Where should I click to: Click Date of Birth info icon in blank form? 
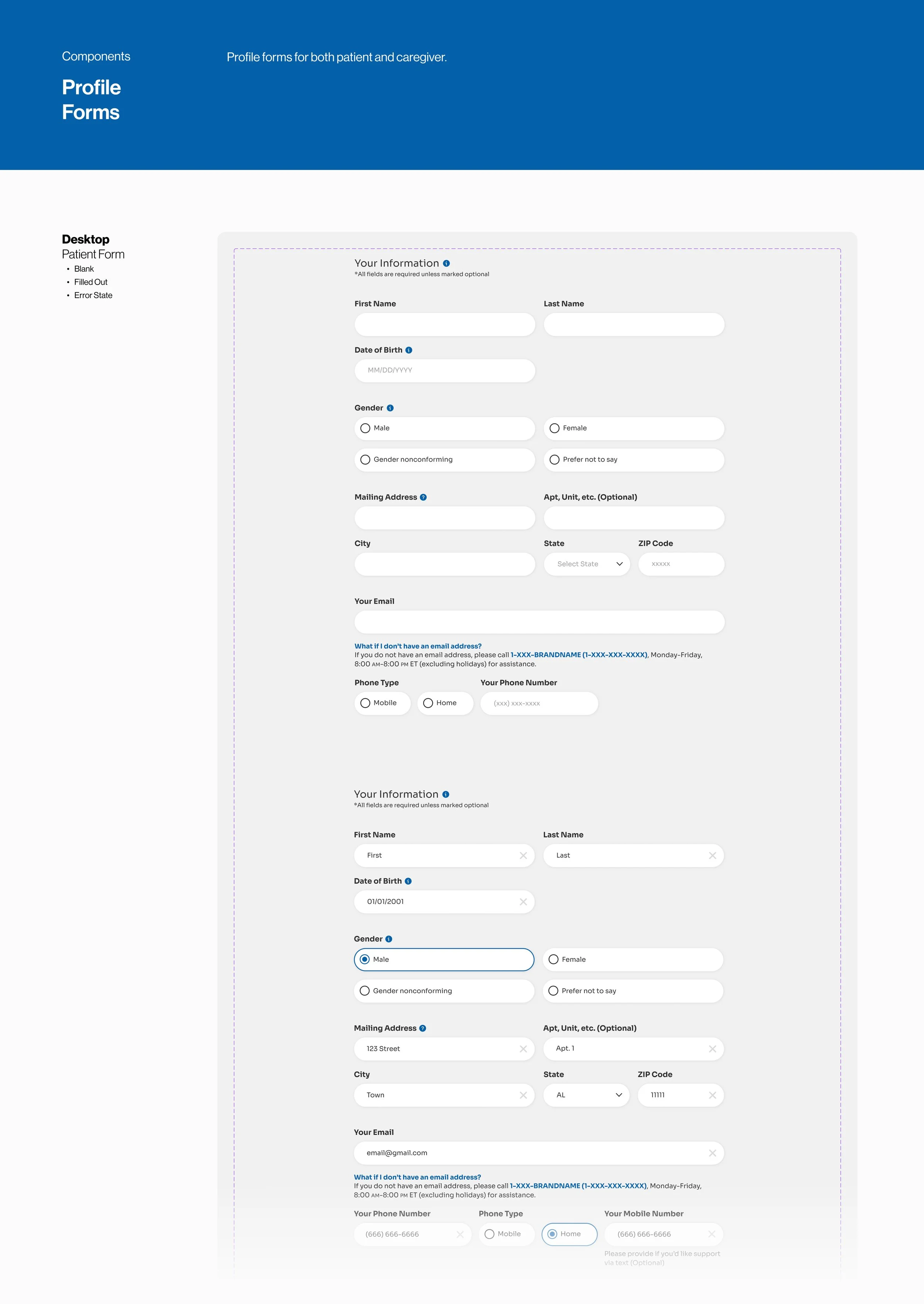coord(408,350)
